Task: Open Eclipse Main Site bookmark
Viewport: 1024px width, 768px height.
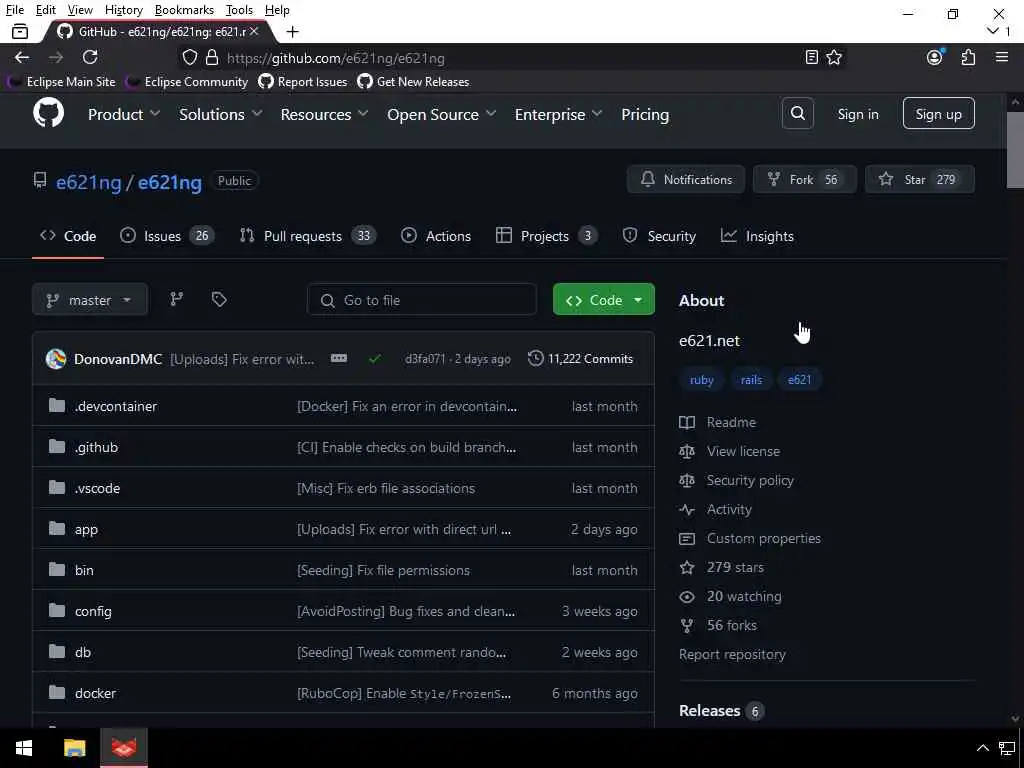Action: click(x=61, y=82)
